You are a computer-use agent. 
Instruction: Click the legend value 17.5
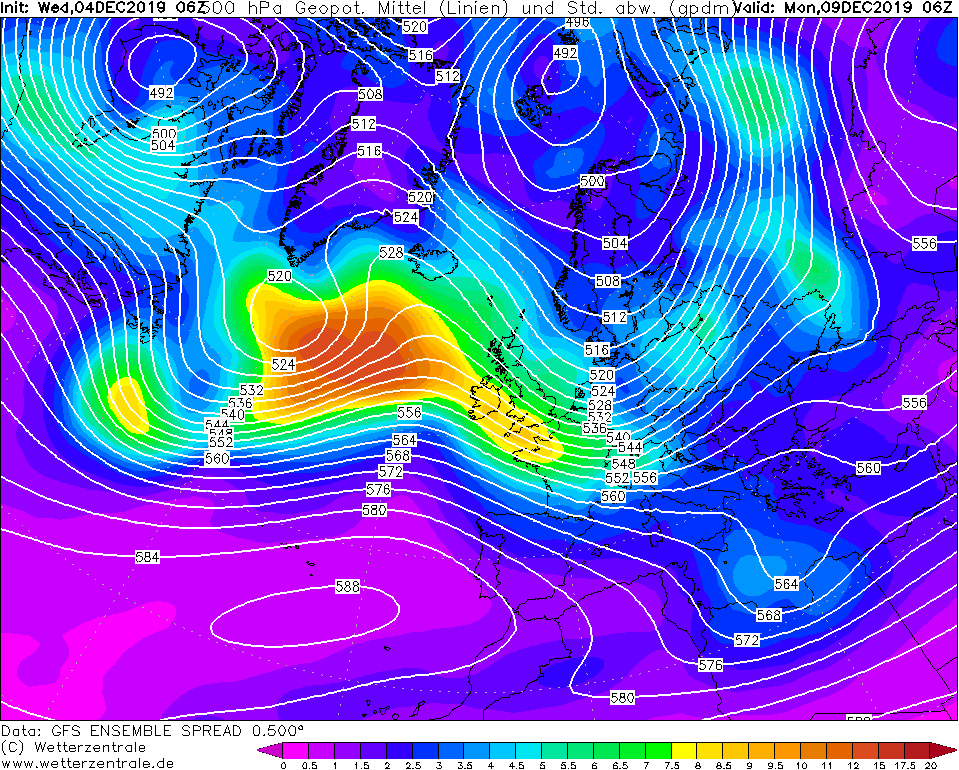point(905,765)
